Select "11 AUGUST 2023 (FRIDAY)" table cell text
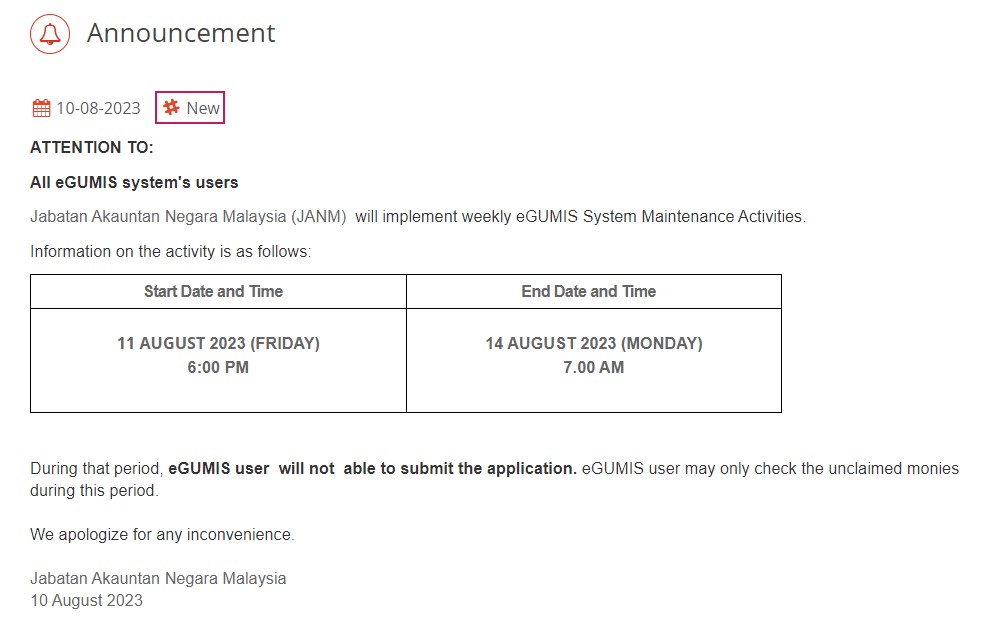Viewport: 987px width, 618px height. pos(218,344)
